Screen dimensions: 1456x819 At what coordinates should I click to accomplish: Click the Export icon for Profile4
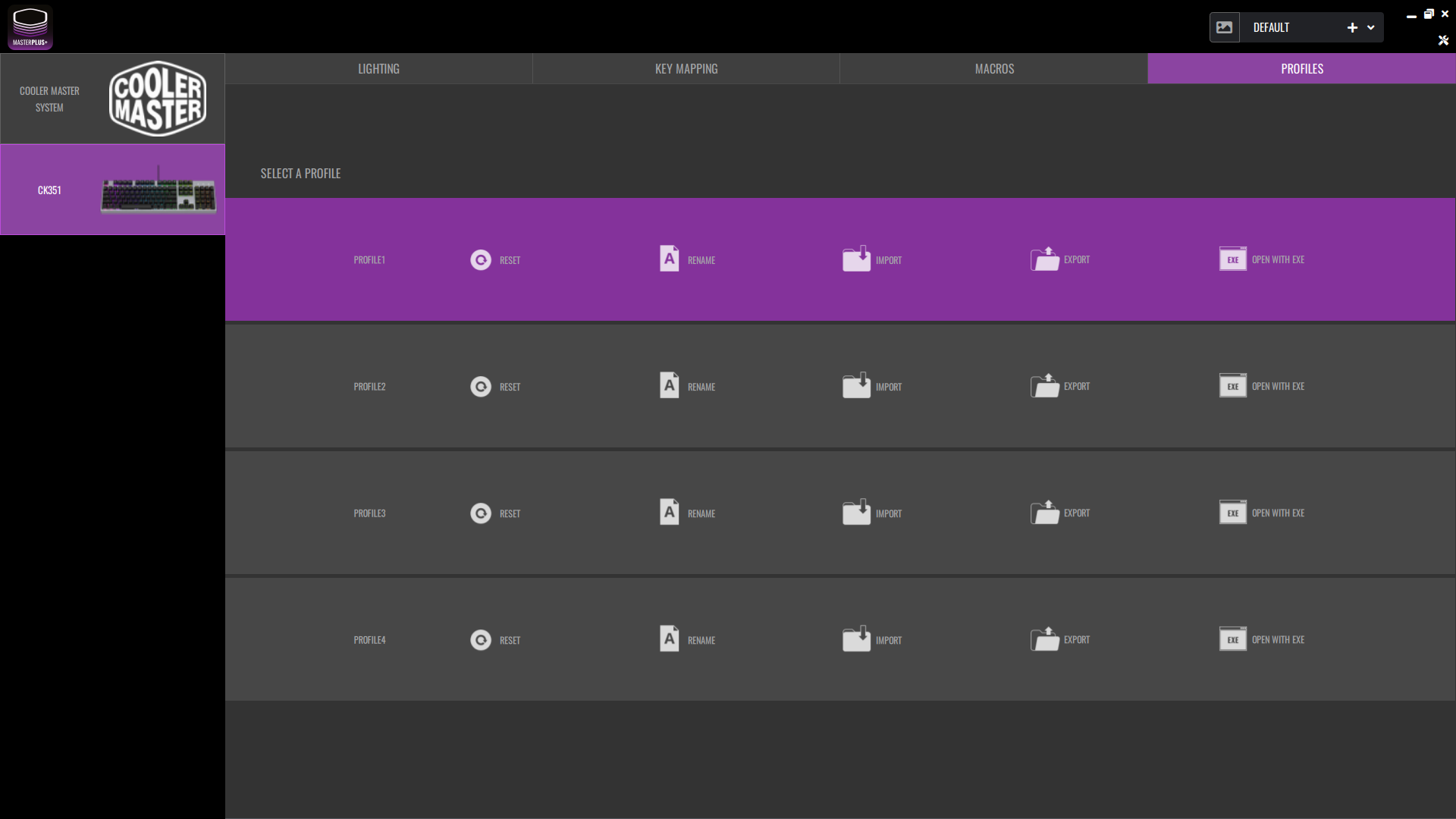click(1044, 639)
